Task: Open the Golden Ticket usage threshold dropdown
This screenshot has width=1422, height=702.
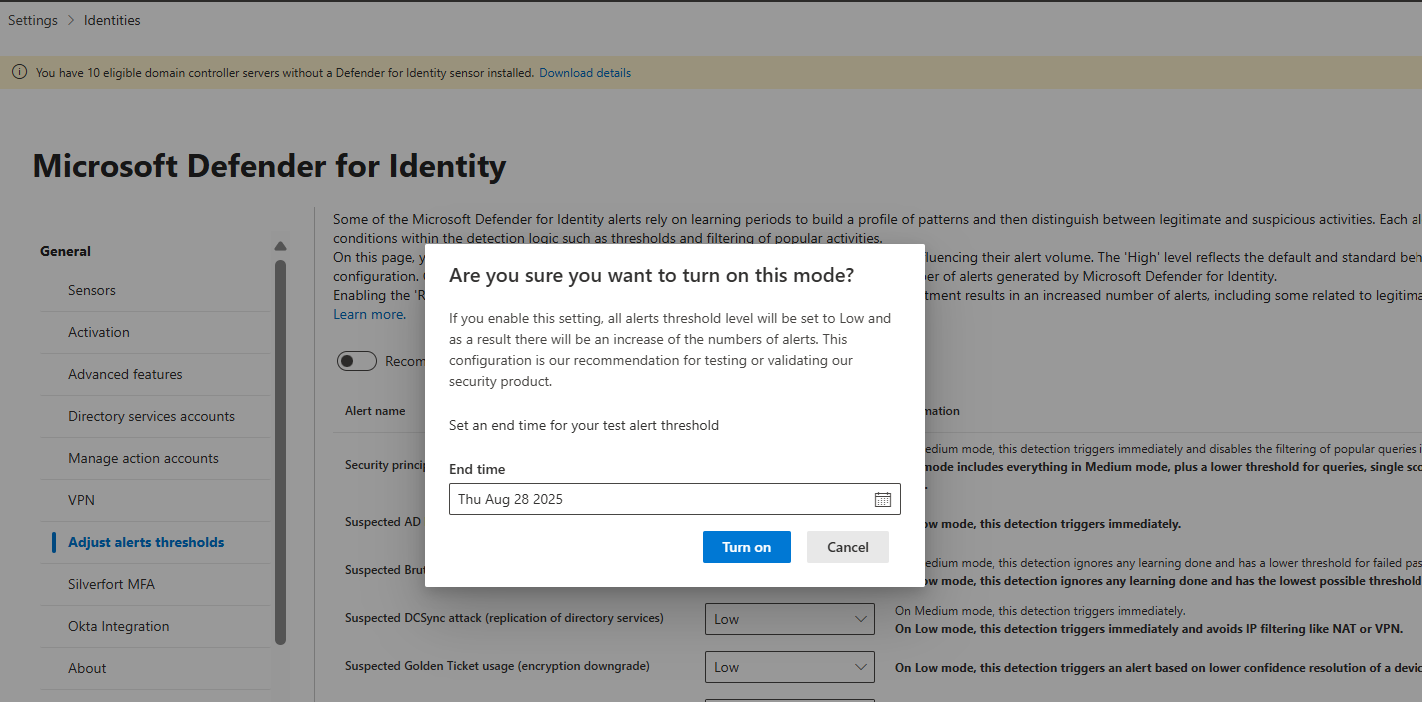Action: [790, 667]
